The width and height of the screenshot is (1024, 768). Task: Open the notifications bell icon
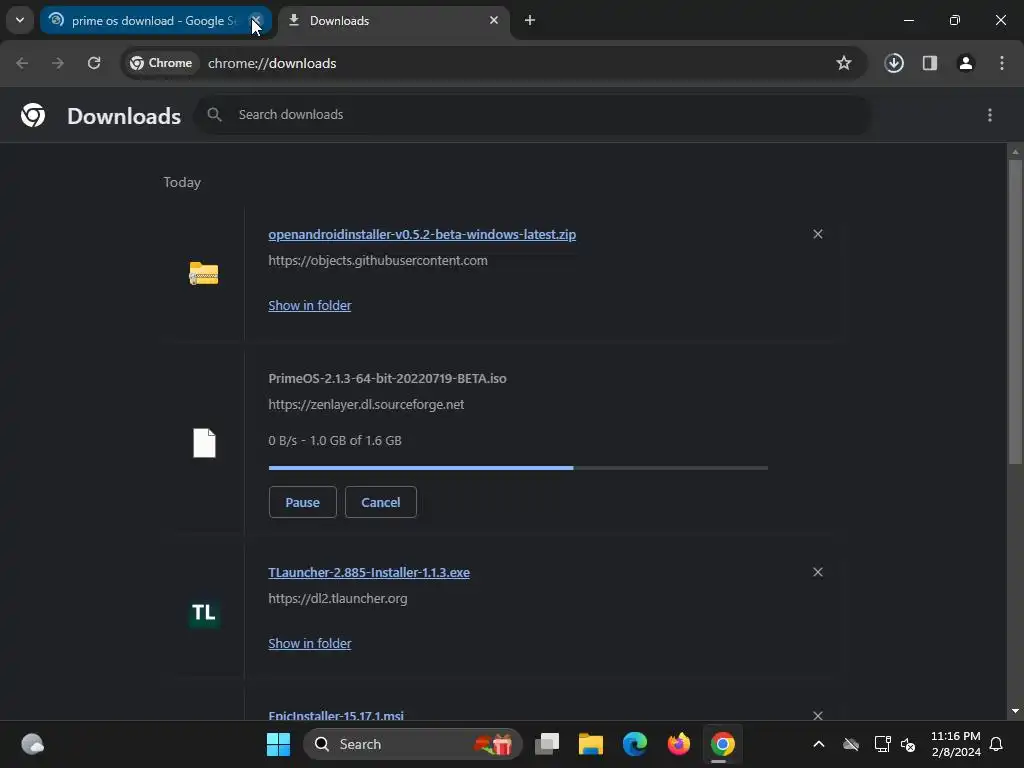pyautogui.click(x=996, y=744)
